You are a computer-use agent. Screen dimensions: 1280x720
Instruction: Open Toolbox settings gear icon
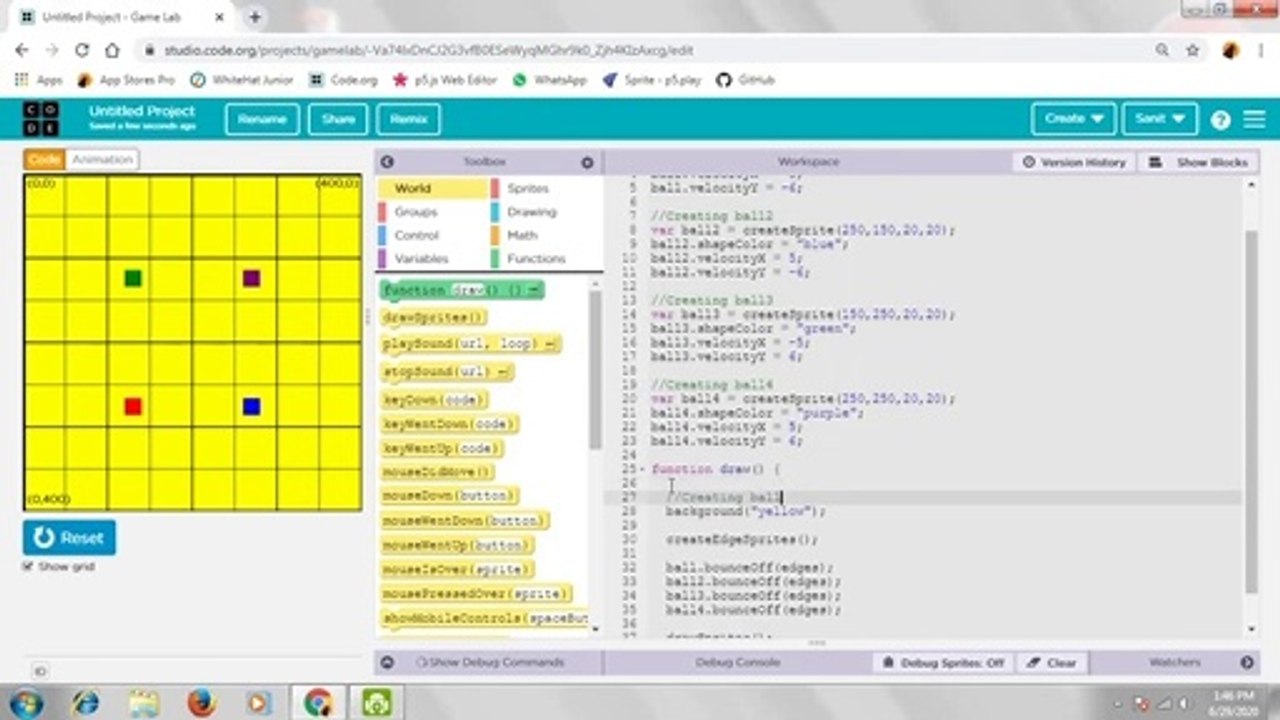pyautogui.click(x=587, y=162)
